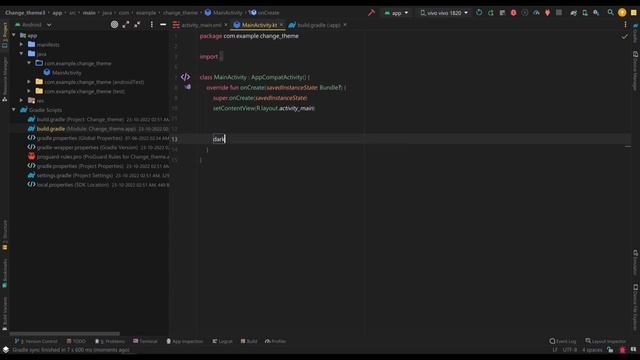Screen dimensions: 640x360
Task: Select local.properties (SDK Location) file
Action: (x=98, y=185)
